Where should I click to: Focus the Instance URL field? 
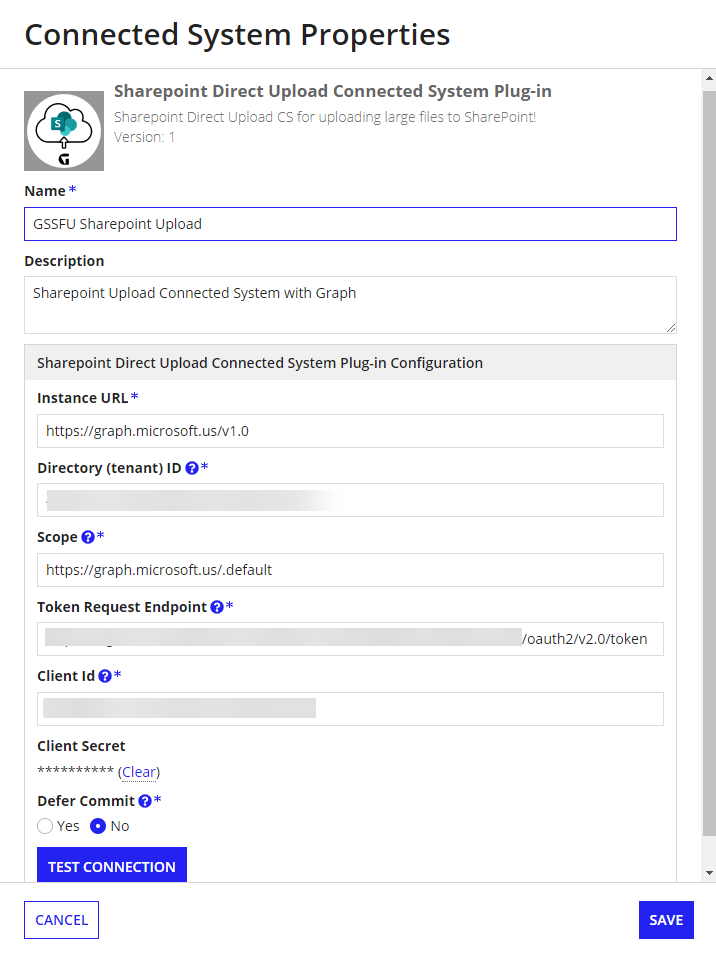(x=350, y=431)
